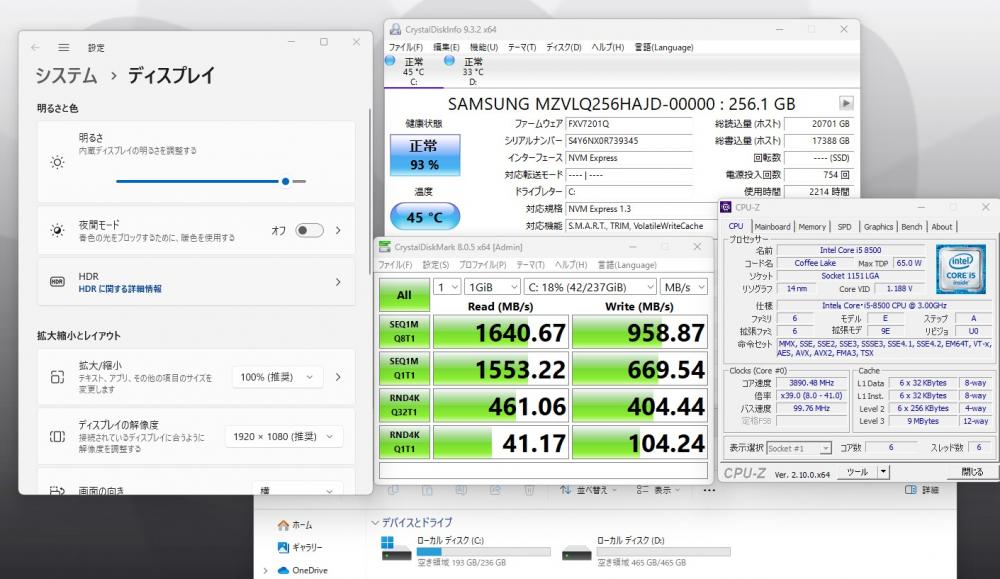Open the MB/s unit dropdown

click(x=684, y=287)
